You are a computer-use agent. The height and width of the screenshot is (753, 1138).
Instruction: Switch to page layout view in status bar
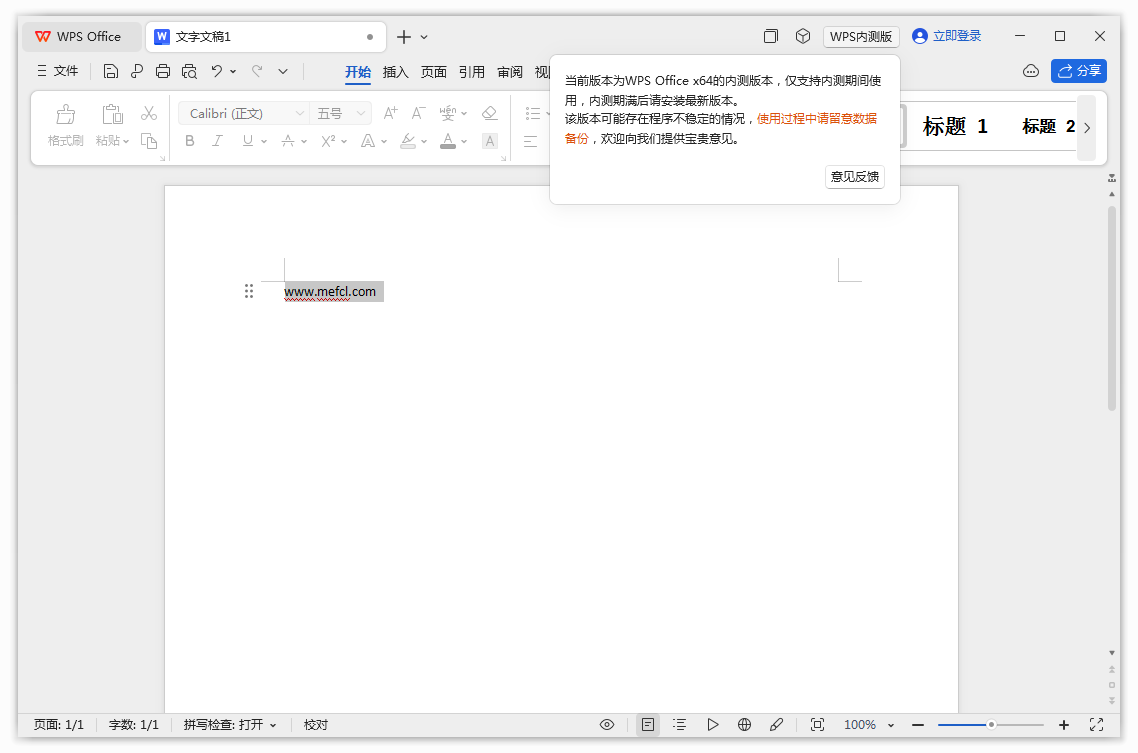[x=648, y=725]
